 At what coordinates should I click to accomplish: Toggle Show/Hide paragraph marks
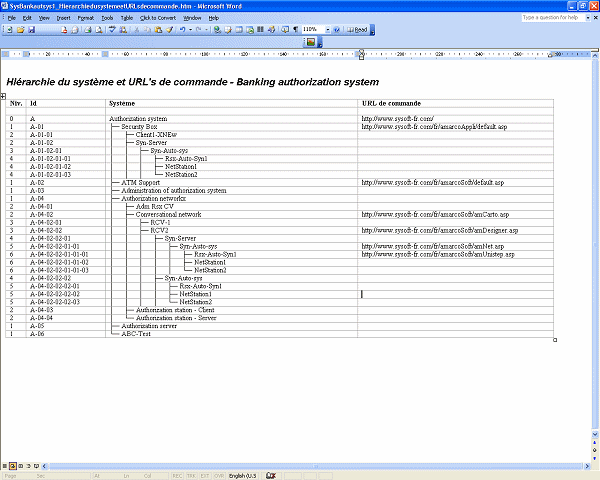pos(295,29)
